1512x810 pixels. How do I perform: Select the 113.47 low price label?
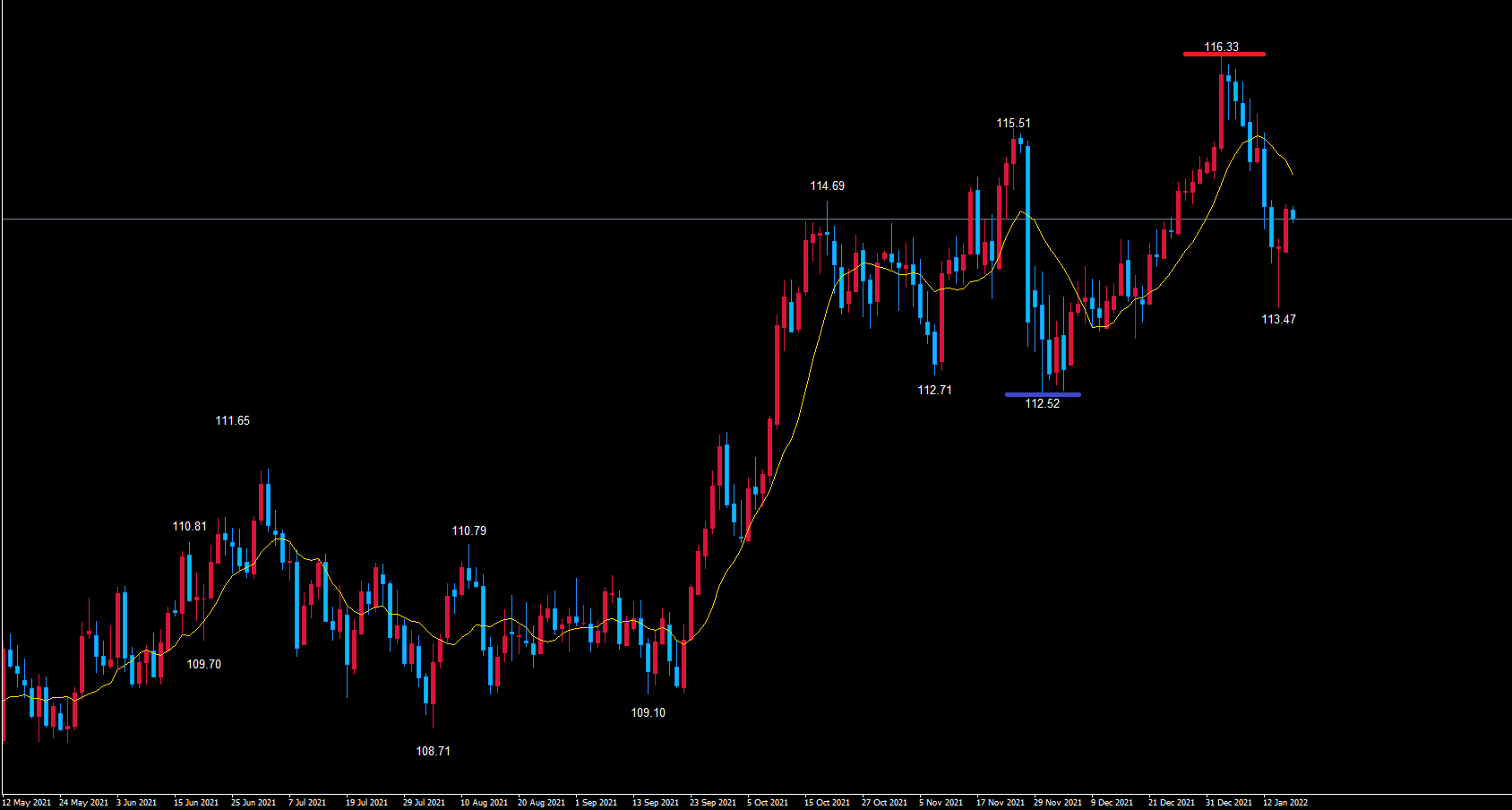[x=1278, y=320]
